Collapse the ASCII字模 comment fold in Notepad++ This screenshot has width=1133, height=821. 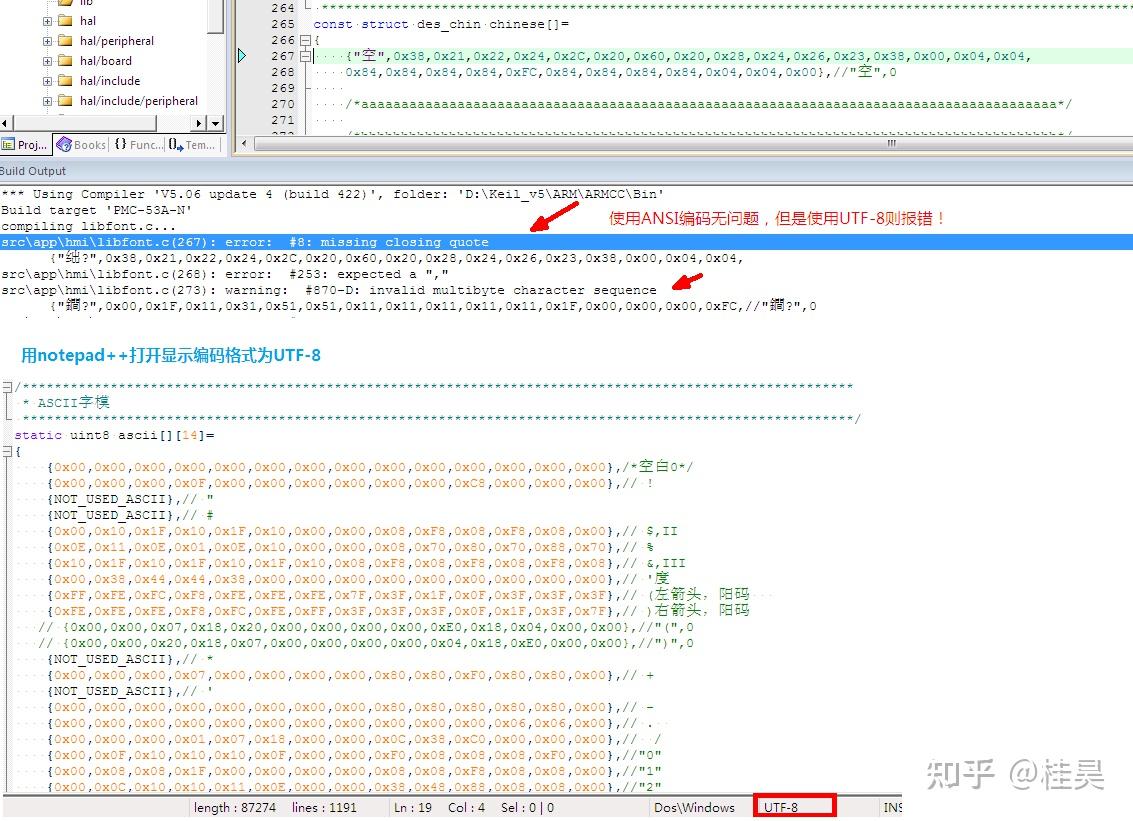click(7, 386)
